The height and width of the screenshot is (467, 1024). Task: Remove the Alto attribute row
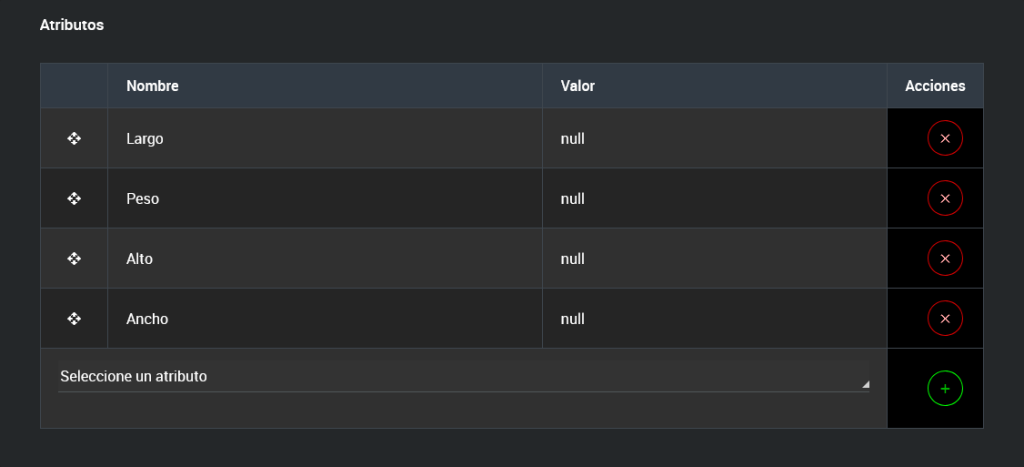945,258
